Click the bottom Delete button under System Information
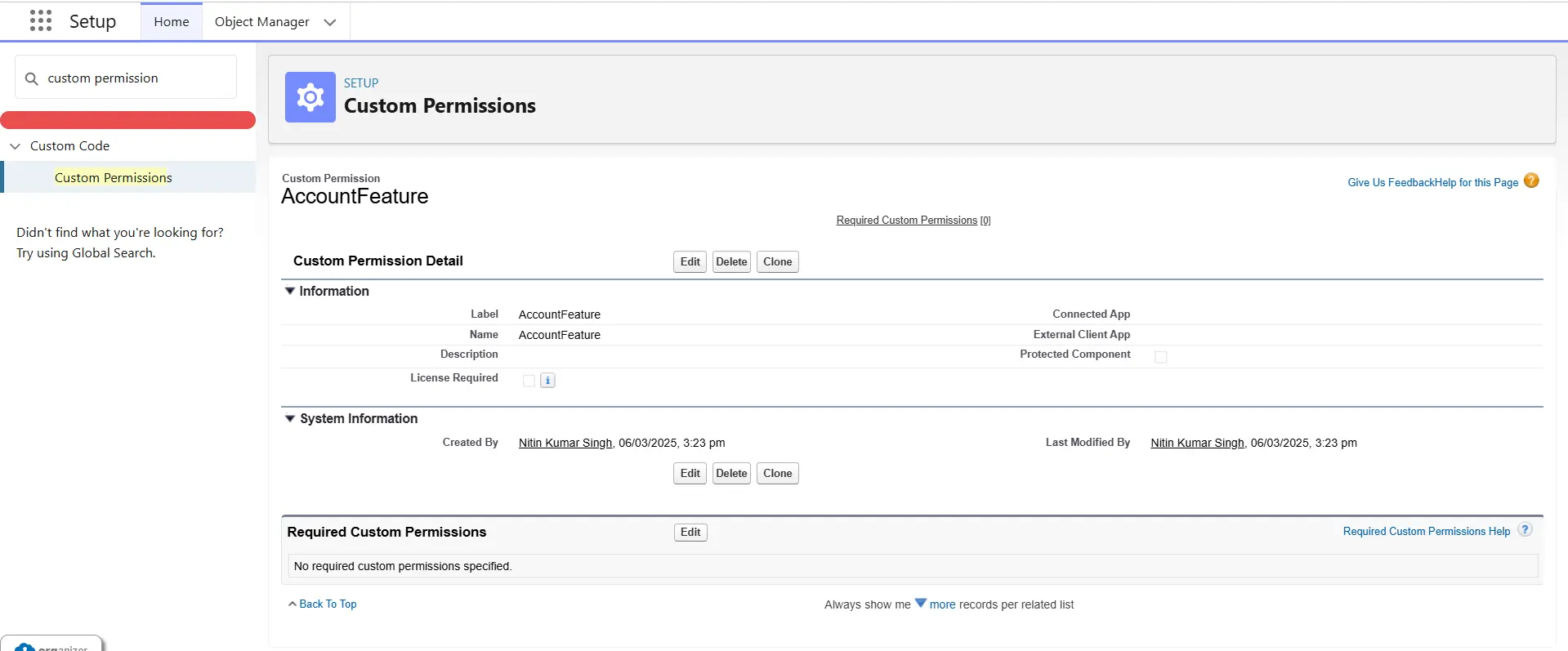Screen dimensions: 1568x651 (x=731, y=473)
